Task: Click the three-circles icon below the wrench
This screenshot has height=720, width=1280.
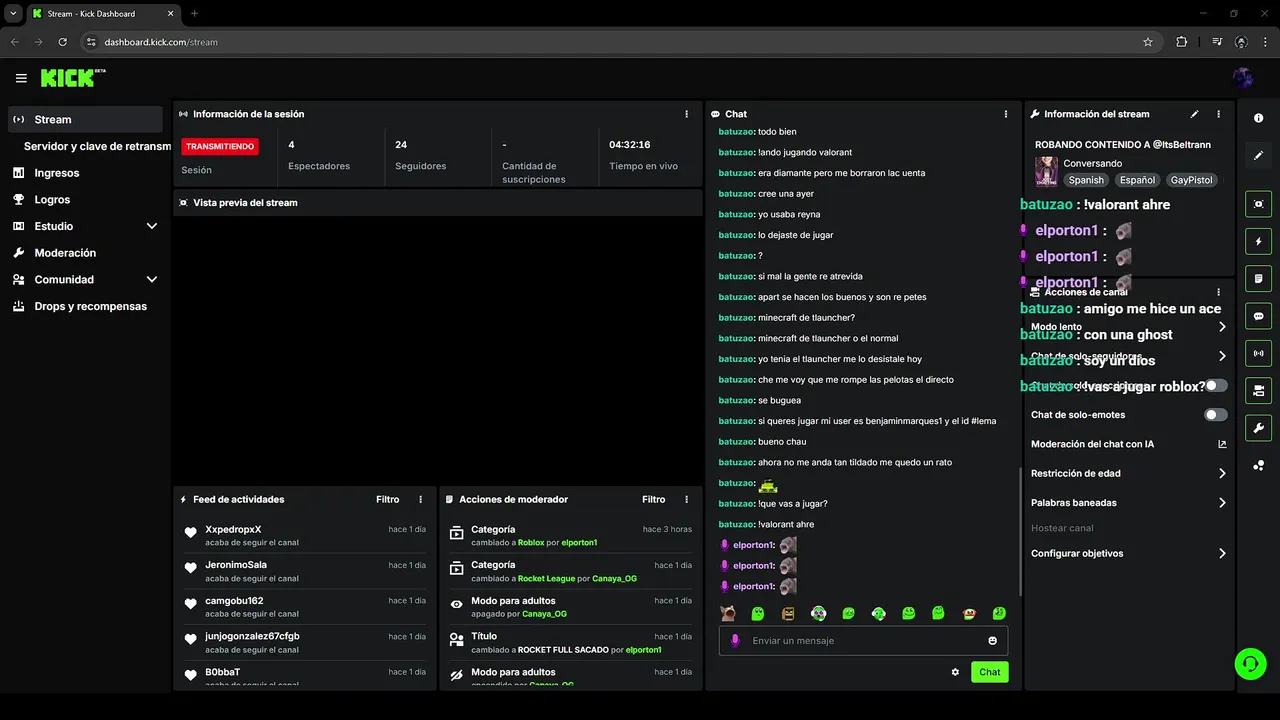Action: tap(1258, 465)
